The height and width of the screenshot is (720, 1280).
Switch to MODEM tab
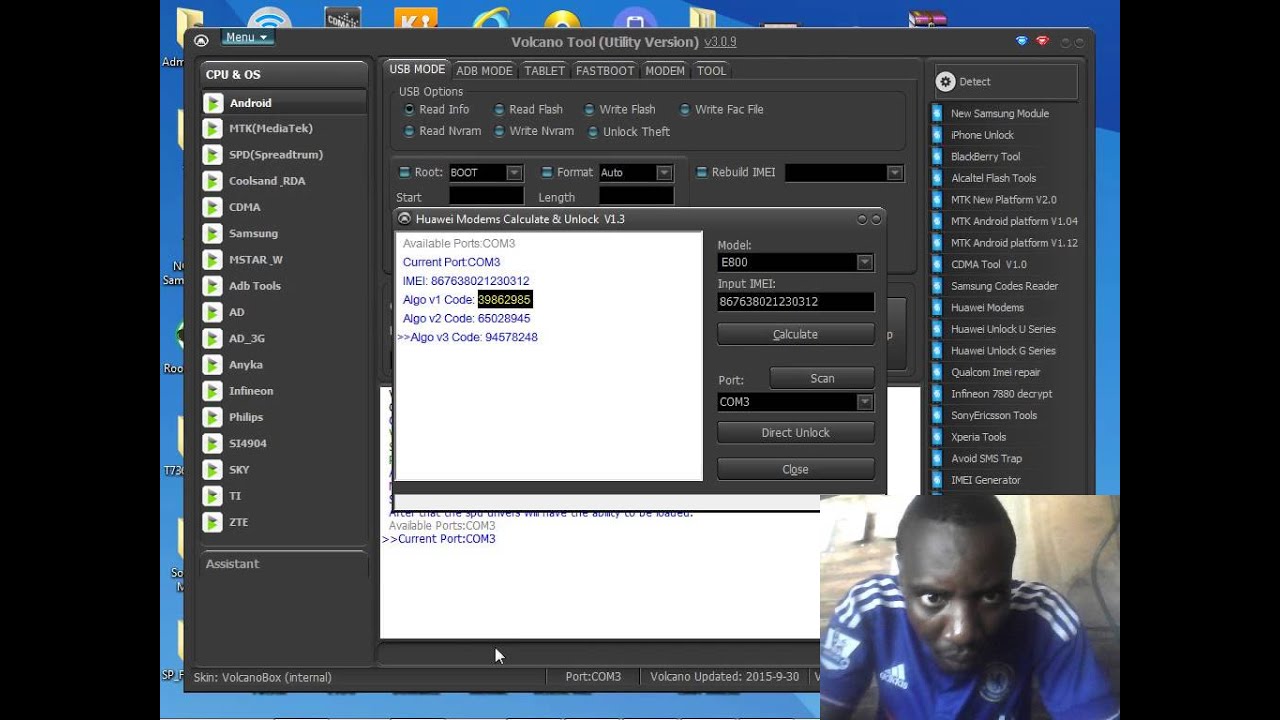(665, 71)
